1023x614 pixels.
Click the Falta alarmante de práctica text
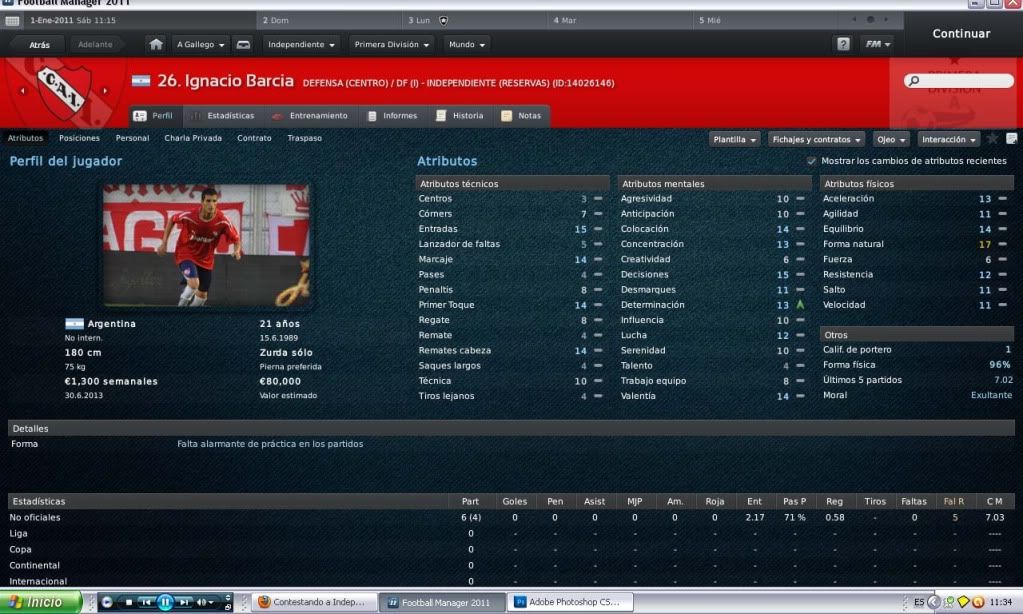(270, 444)
